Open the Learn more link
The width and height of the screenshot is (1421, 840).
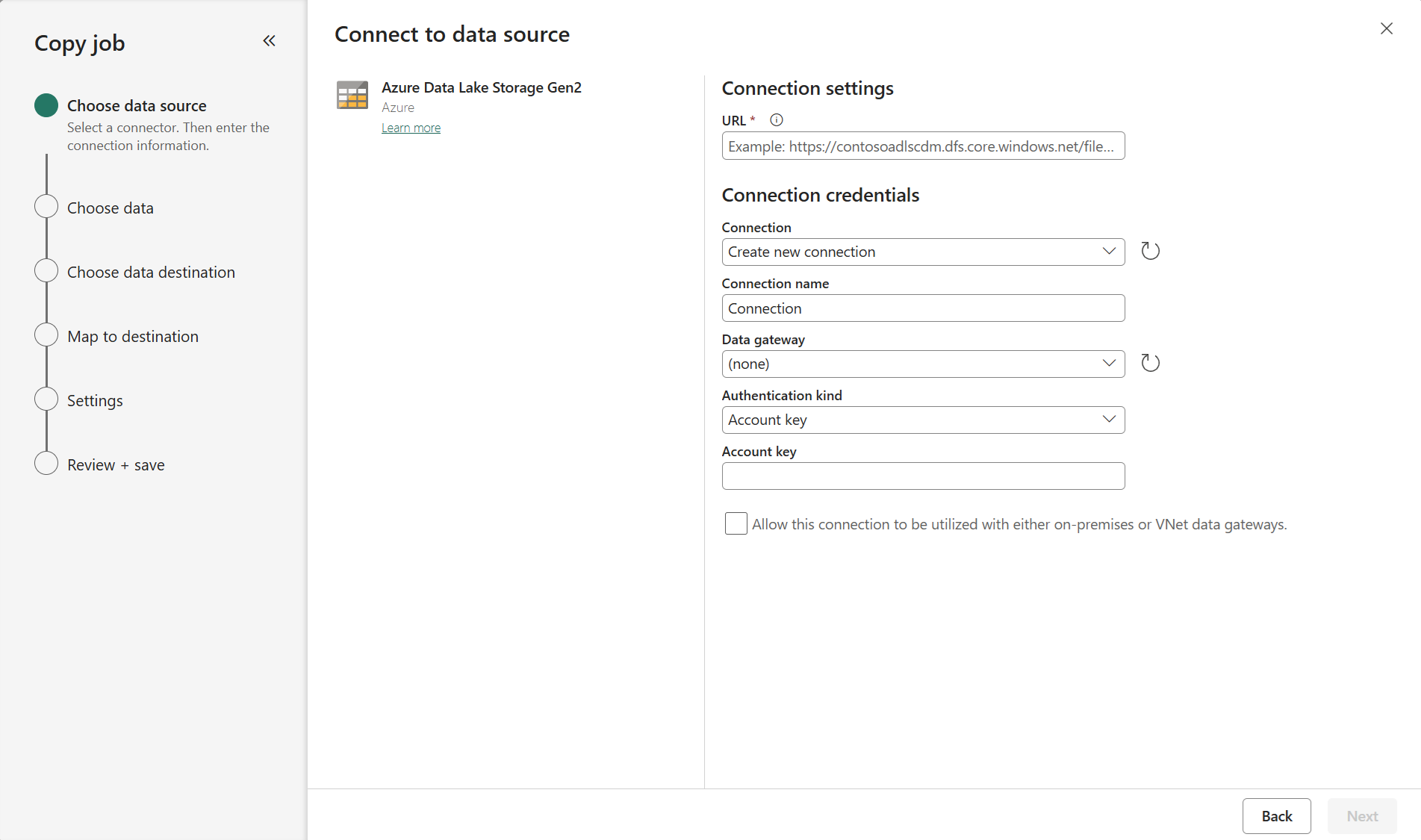411,128
